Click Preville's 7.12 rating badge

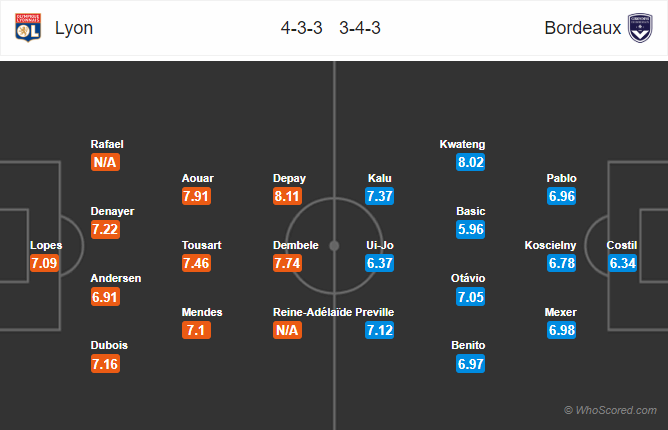(379, 330)
